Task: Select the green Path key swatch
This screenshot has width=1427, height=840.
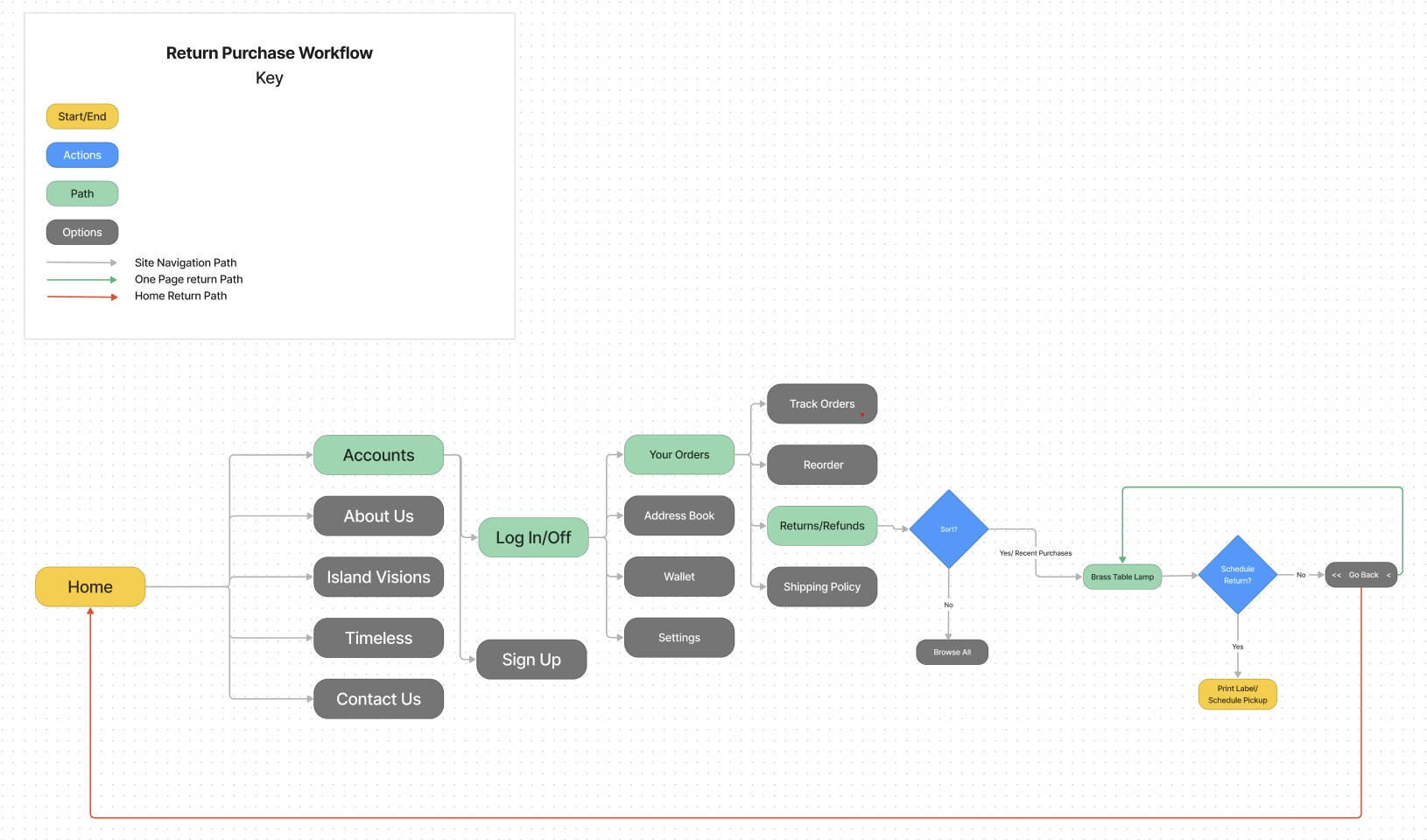Action: pos(82,193)
